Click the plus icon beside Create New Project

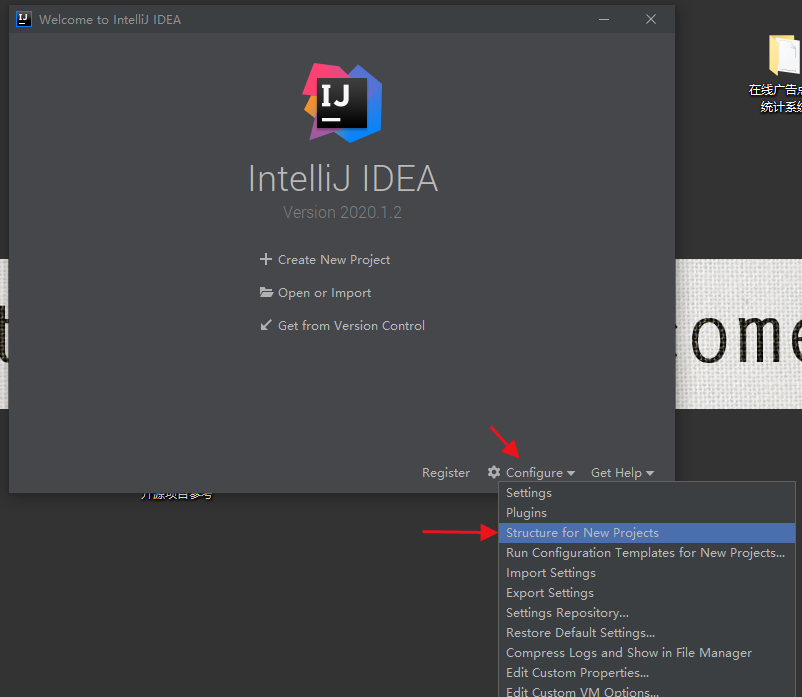tap(265, 259)
